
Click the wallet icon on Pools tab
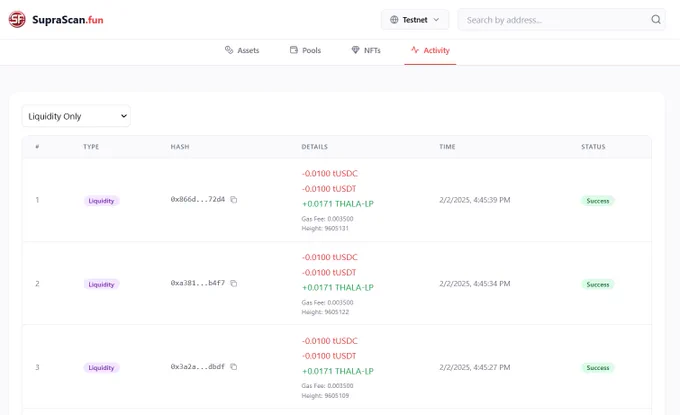pos(294,50)
